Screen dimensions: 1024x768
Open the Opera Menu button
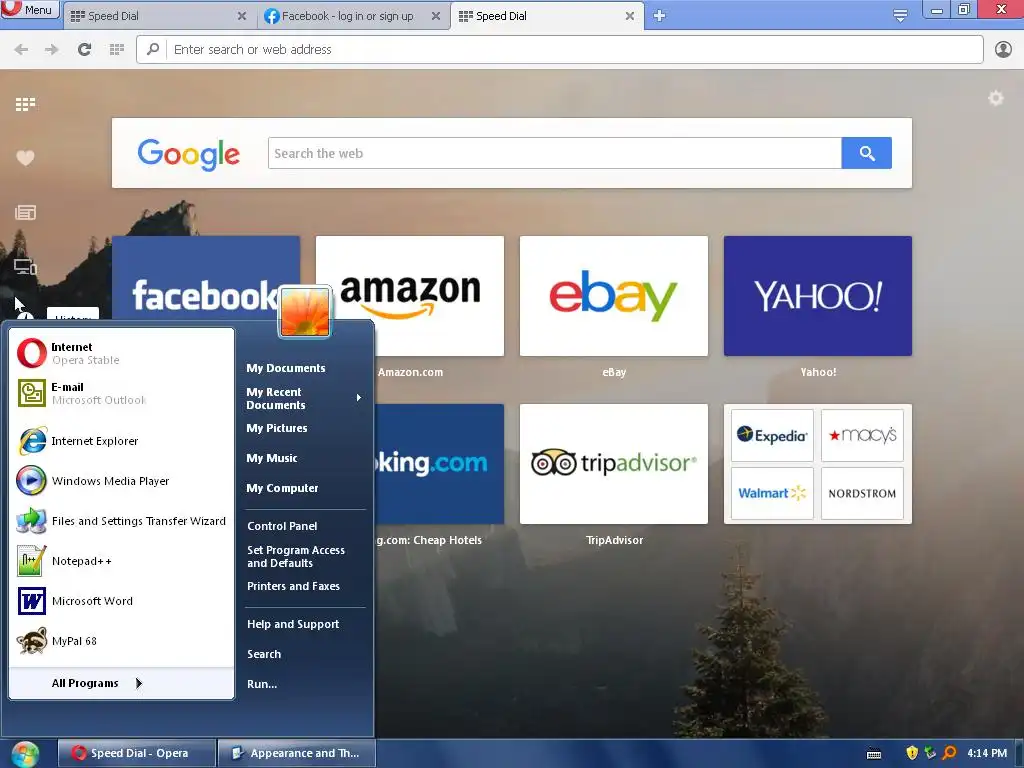[x=30, y=9]
